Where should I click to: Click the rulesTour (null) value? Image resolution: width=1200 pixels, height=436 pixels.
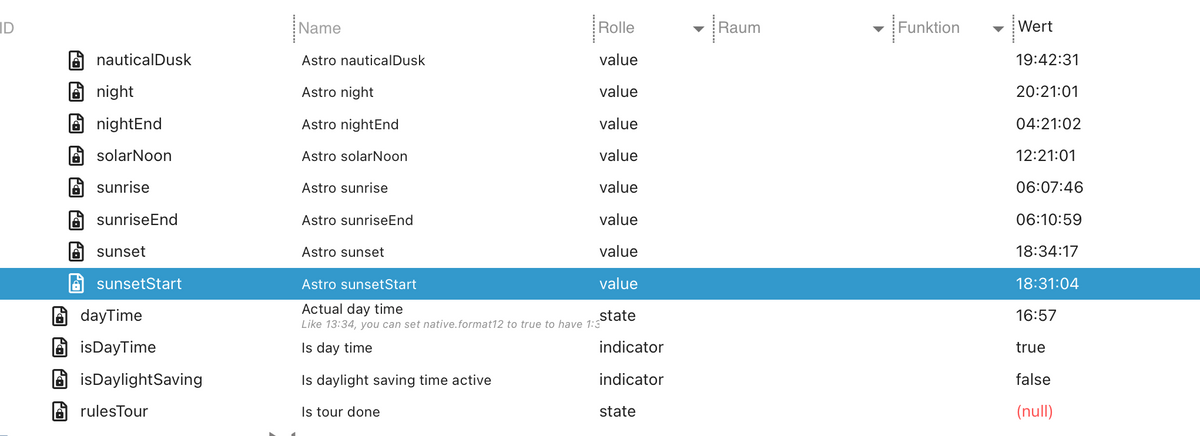[x=1034, y=412]
